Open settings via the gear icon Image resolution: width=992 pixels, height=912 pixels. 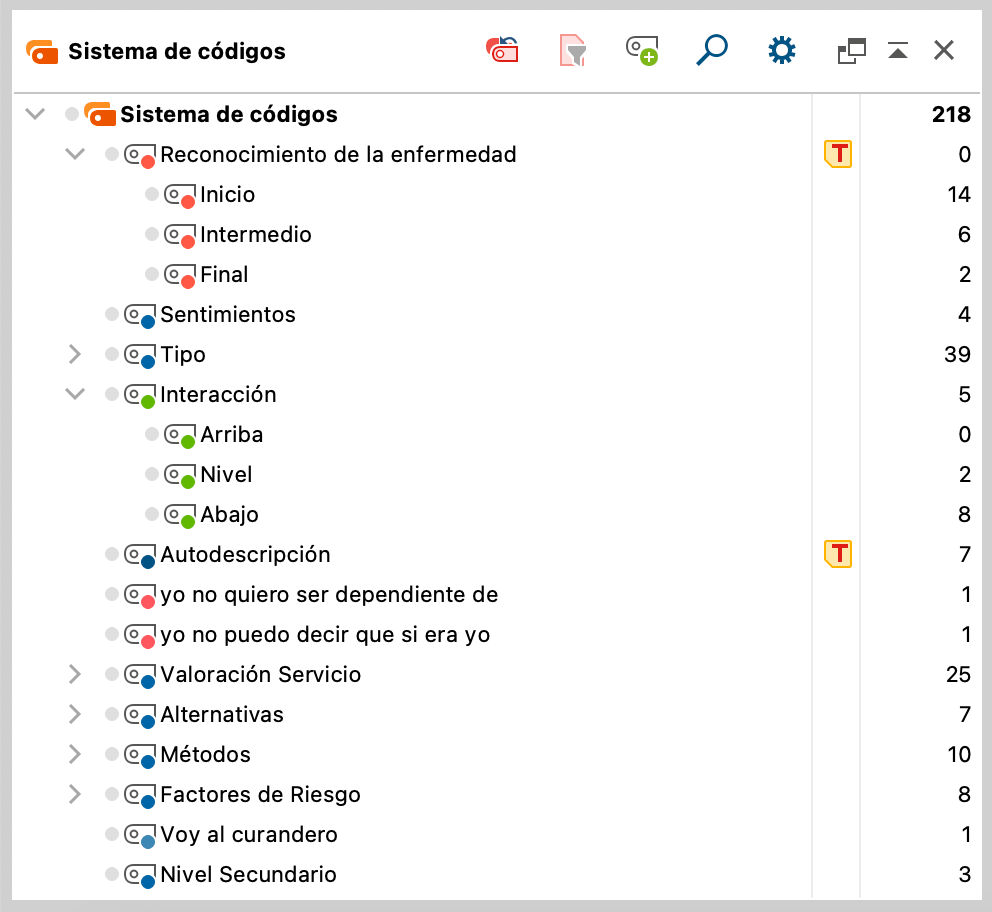click(x=781, y=50)
